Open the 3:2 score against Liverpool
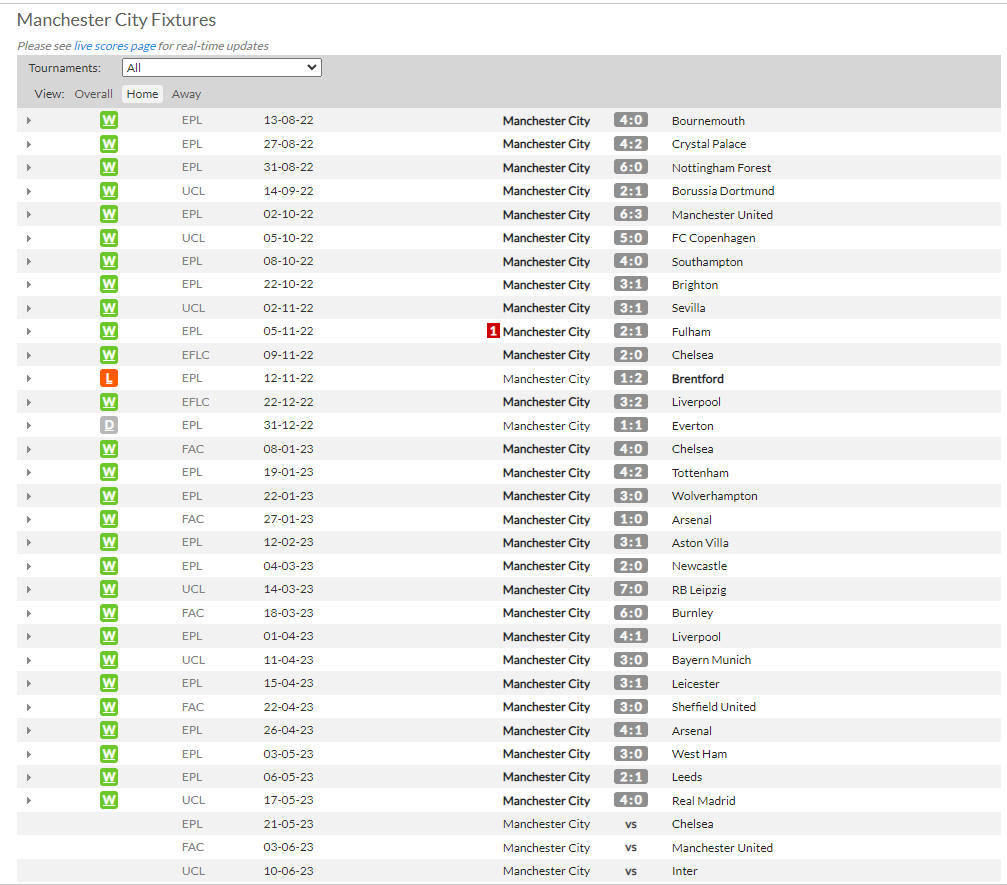The height and width of the screenshot is (885, 1007). (x=631, y=401)
